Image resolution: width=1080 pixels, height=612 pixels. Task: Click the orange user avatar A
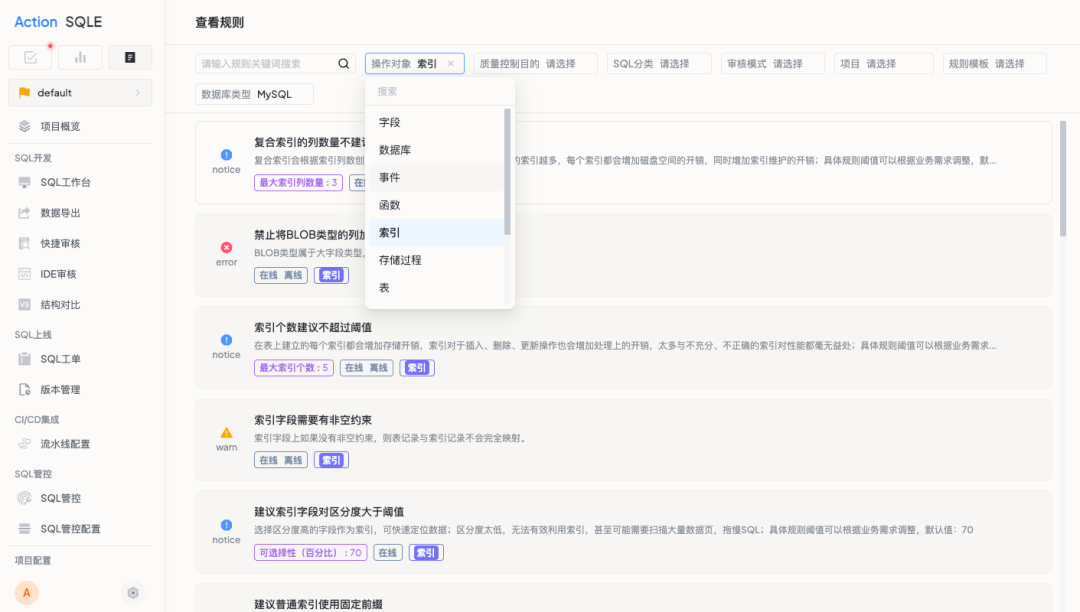27,593
